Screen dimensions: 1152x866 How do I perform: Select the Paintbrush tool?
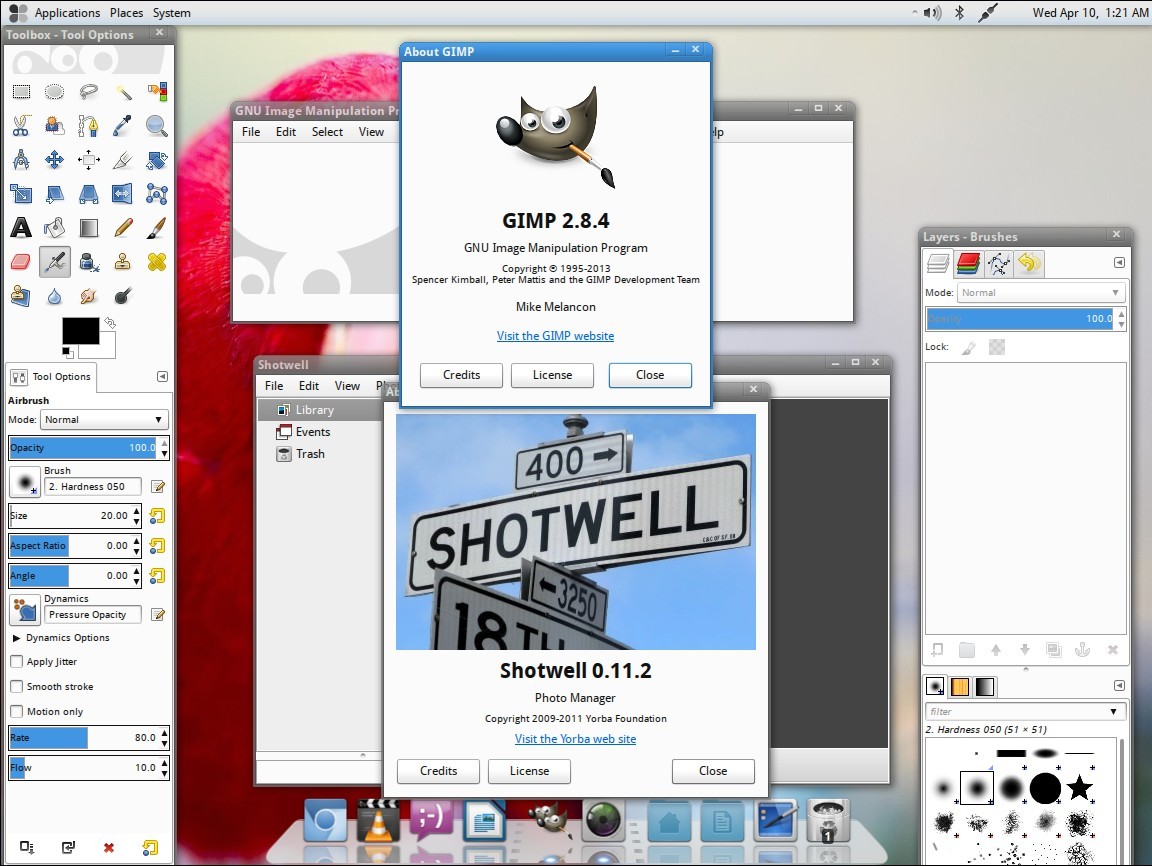tap(156, 228)
